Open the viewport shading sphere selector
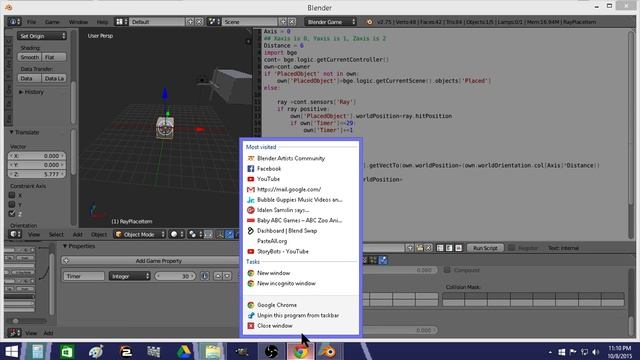Image resolution: width=640 pixels, height=360 pixels. pos(177,234)
